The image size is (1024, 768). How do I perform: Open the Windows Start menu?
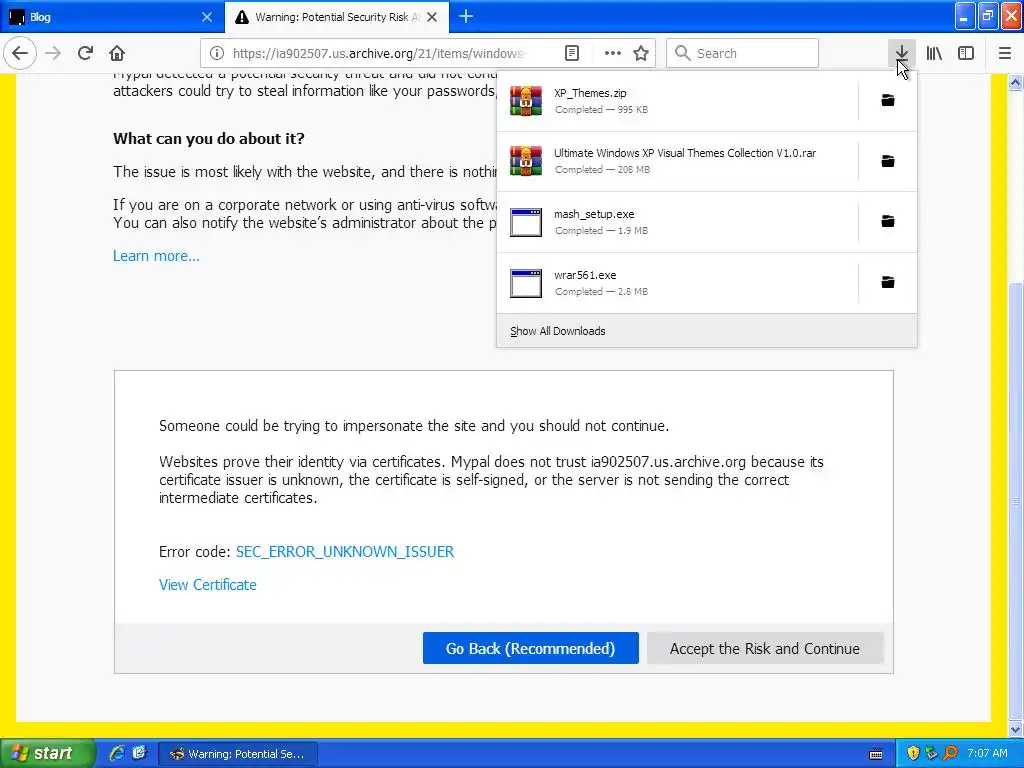click(x=46, y=753)
